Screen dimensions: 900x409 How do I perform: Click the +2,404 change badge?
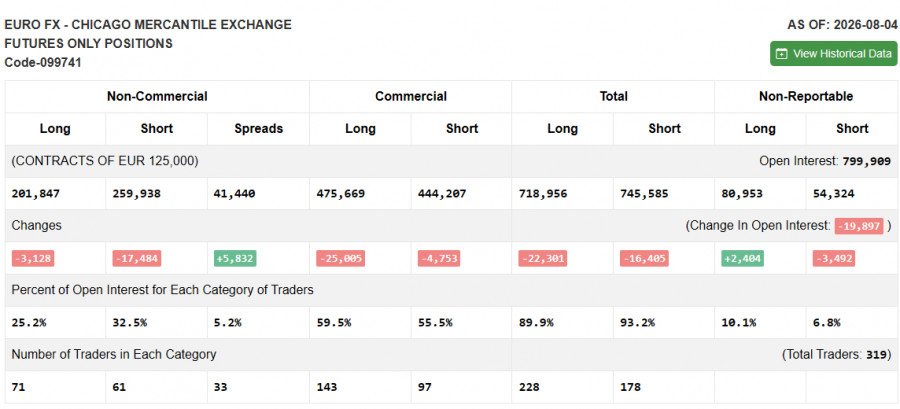point(743,259)
